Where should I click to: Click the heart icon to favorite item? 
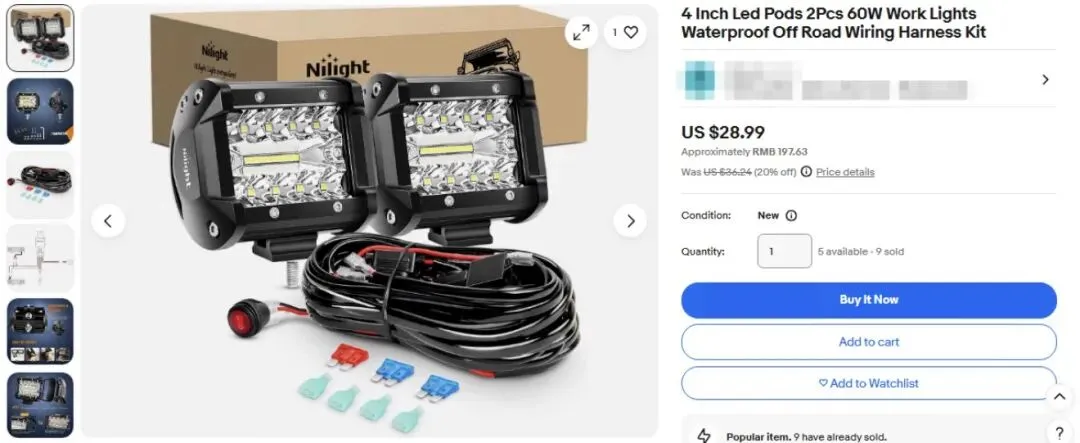point(631,32)
